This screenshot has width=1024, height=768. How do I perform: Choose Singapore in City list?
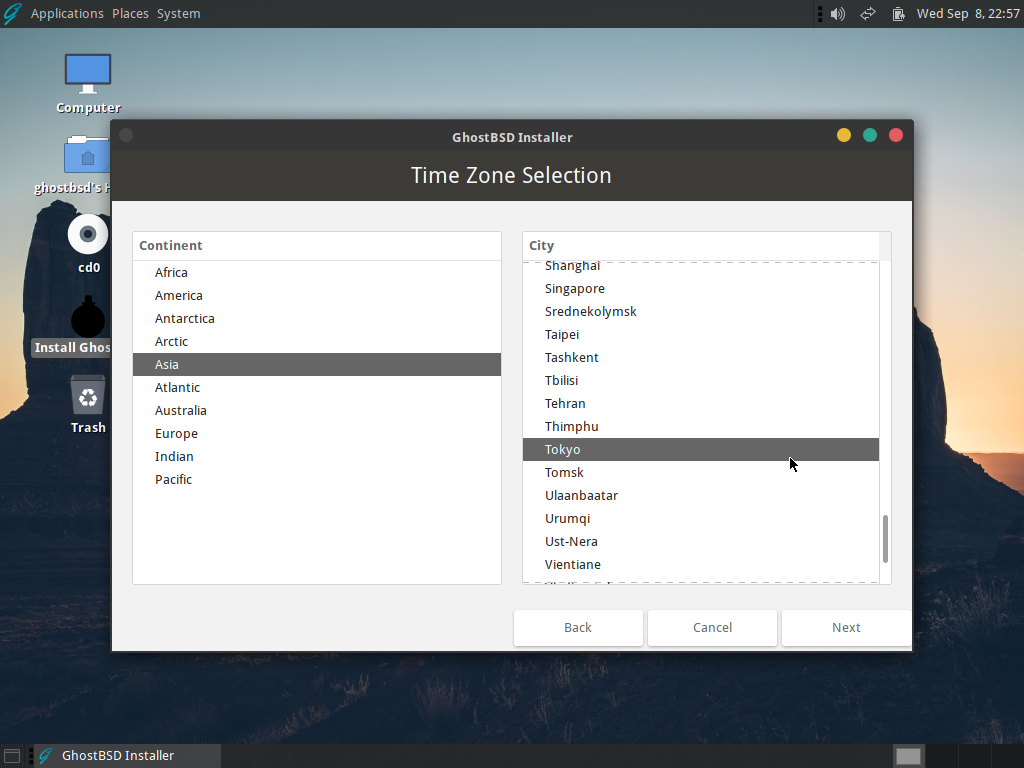[x=701, y=289]
